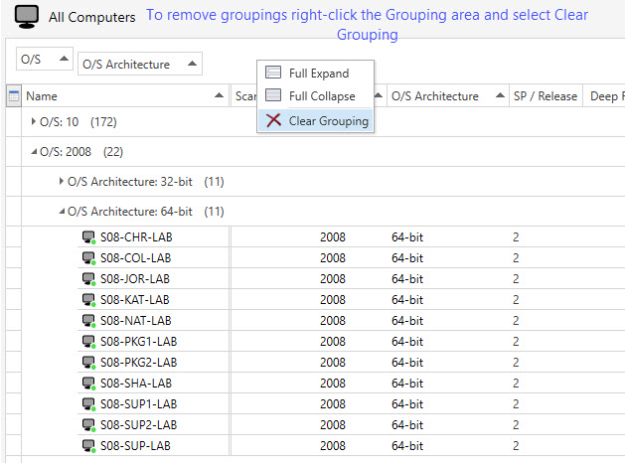Click 64-bit cell for S08-SUP-LAB
631x463 pixels.
pyautogui.click(x=407, y=446)
